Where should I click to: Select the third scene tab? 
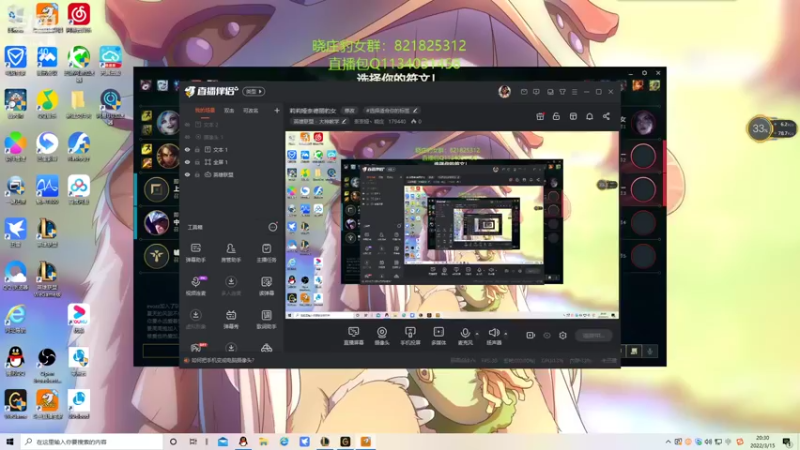click(251, 110)
